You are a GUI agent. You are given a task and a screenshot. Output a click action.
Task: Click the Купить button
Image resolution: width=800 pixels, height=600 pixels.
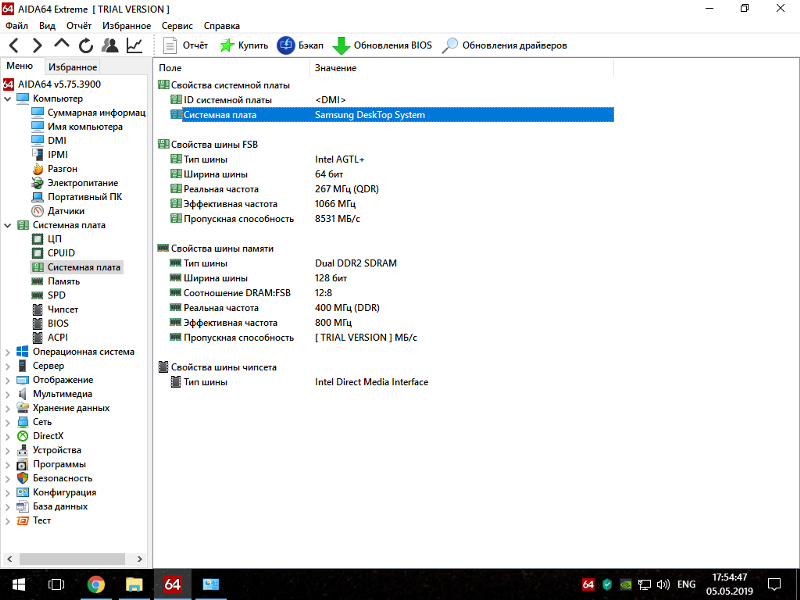pos(243,46)
